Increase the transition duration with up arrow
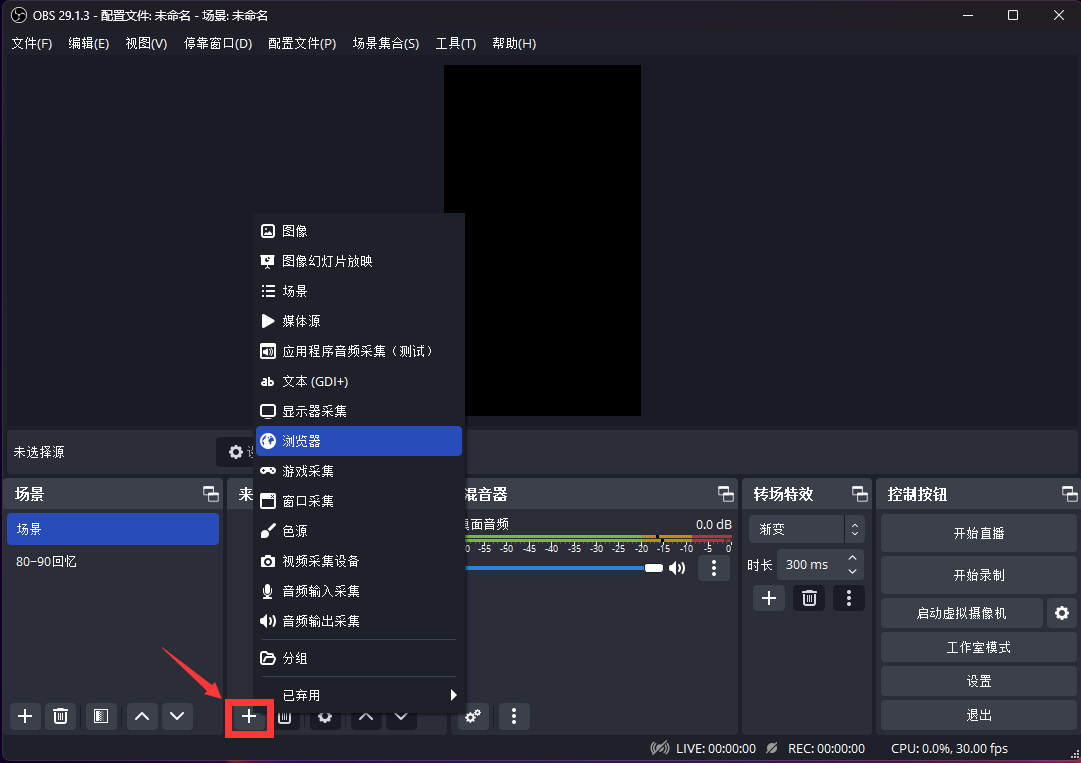Screen dimensions: 1081x763 click(853, 558)
